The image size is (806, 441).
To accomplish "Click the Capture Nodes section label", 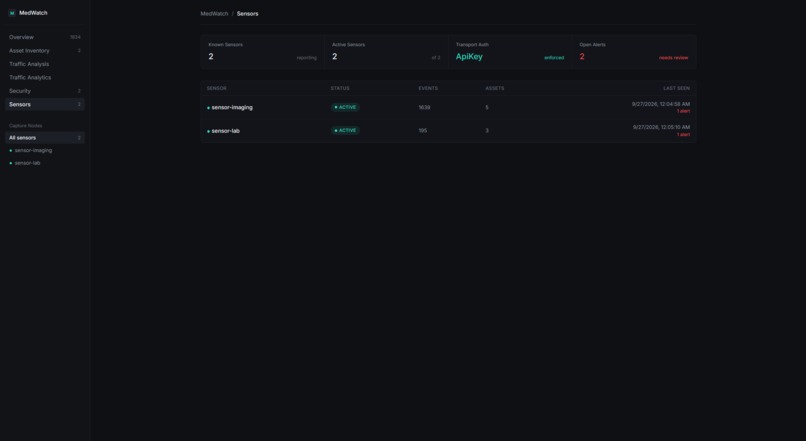I will click(x=26, y=125).
